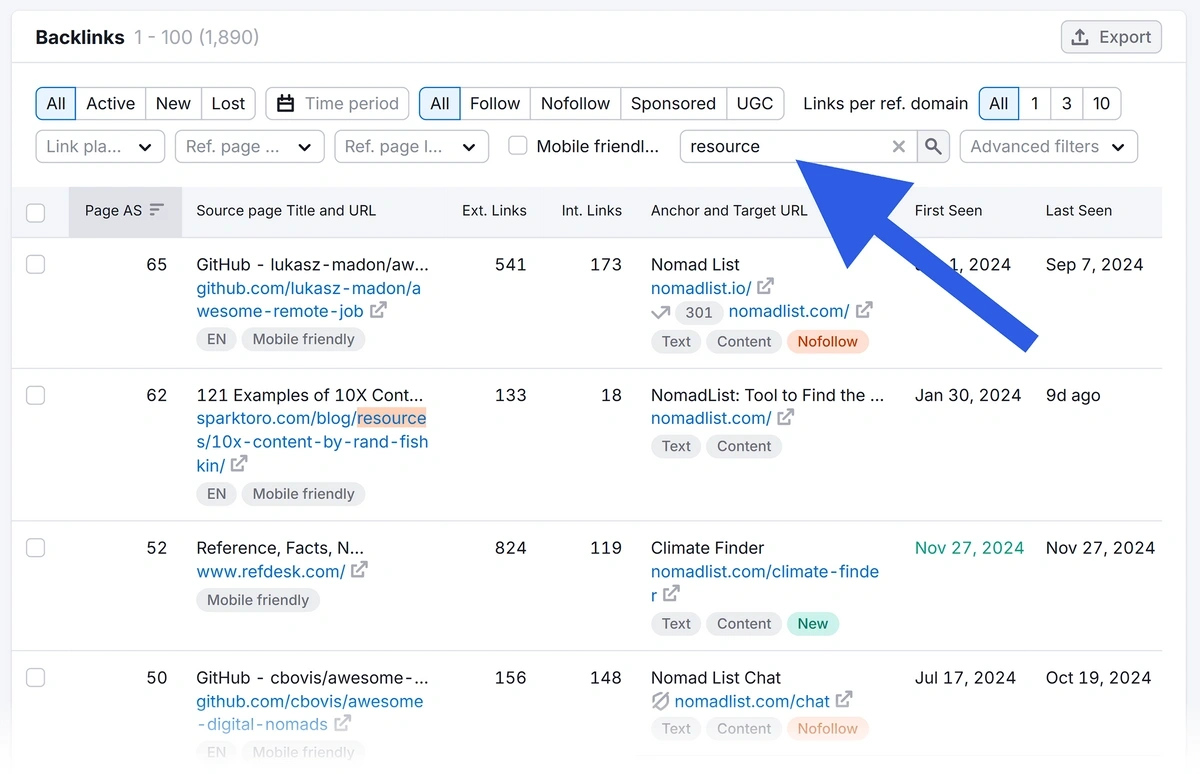Screen dimensions: 1200x774
Task: Click the EN language tag in sparktoro row
Action: point(217,493)
